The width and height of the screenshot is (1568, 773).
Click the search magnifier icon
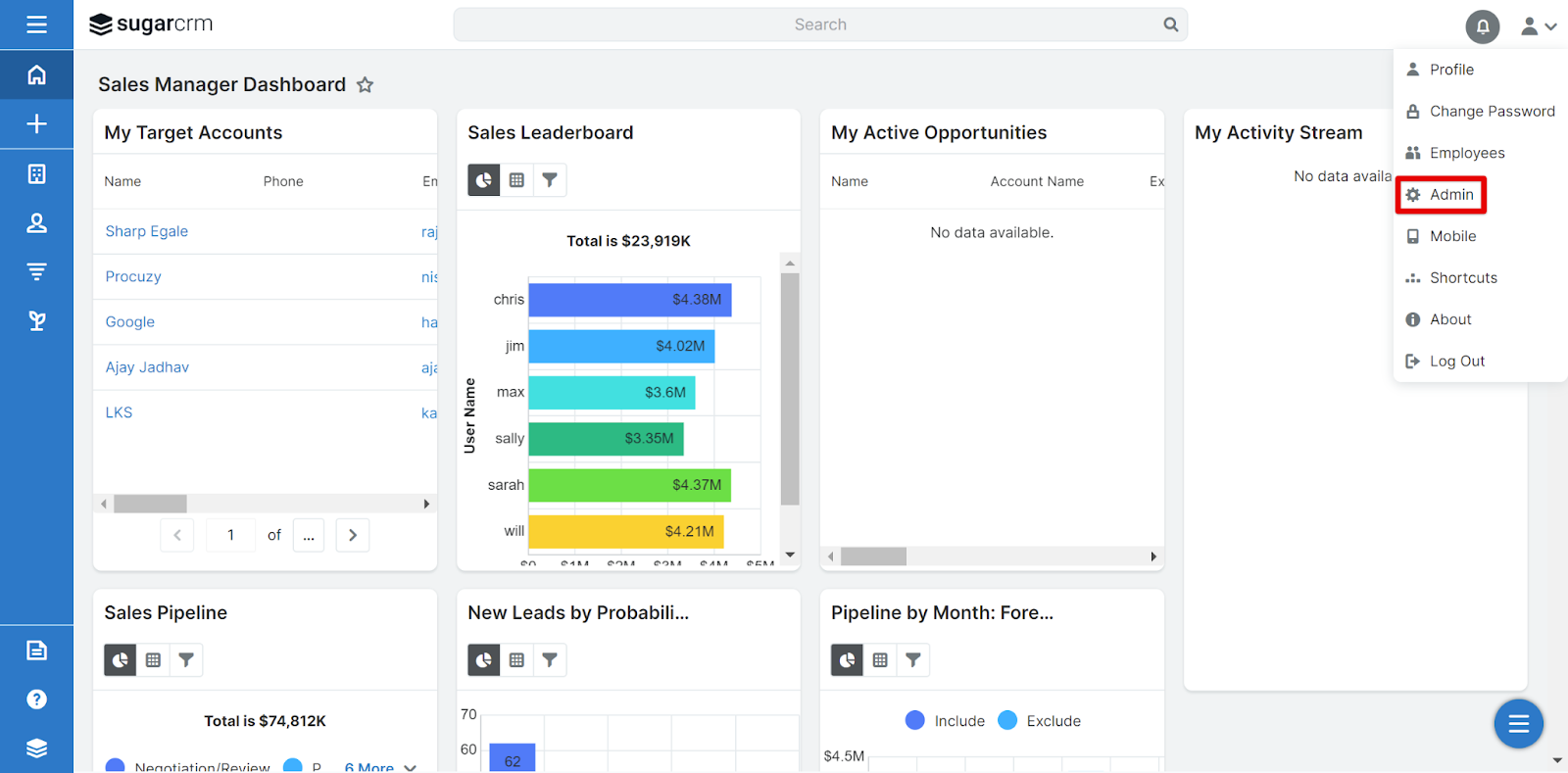(x=1170, y=24)
